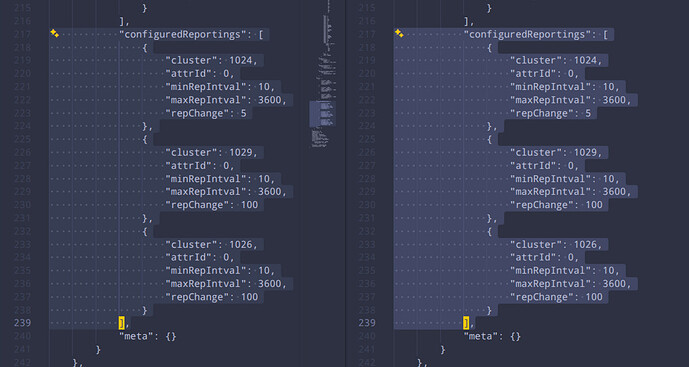Click the sparkle code-action icon in right pane
The width and height of the screenshot is (689, 367).
pyautogui.click(x=399, y=33)
